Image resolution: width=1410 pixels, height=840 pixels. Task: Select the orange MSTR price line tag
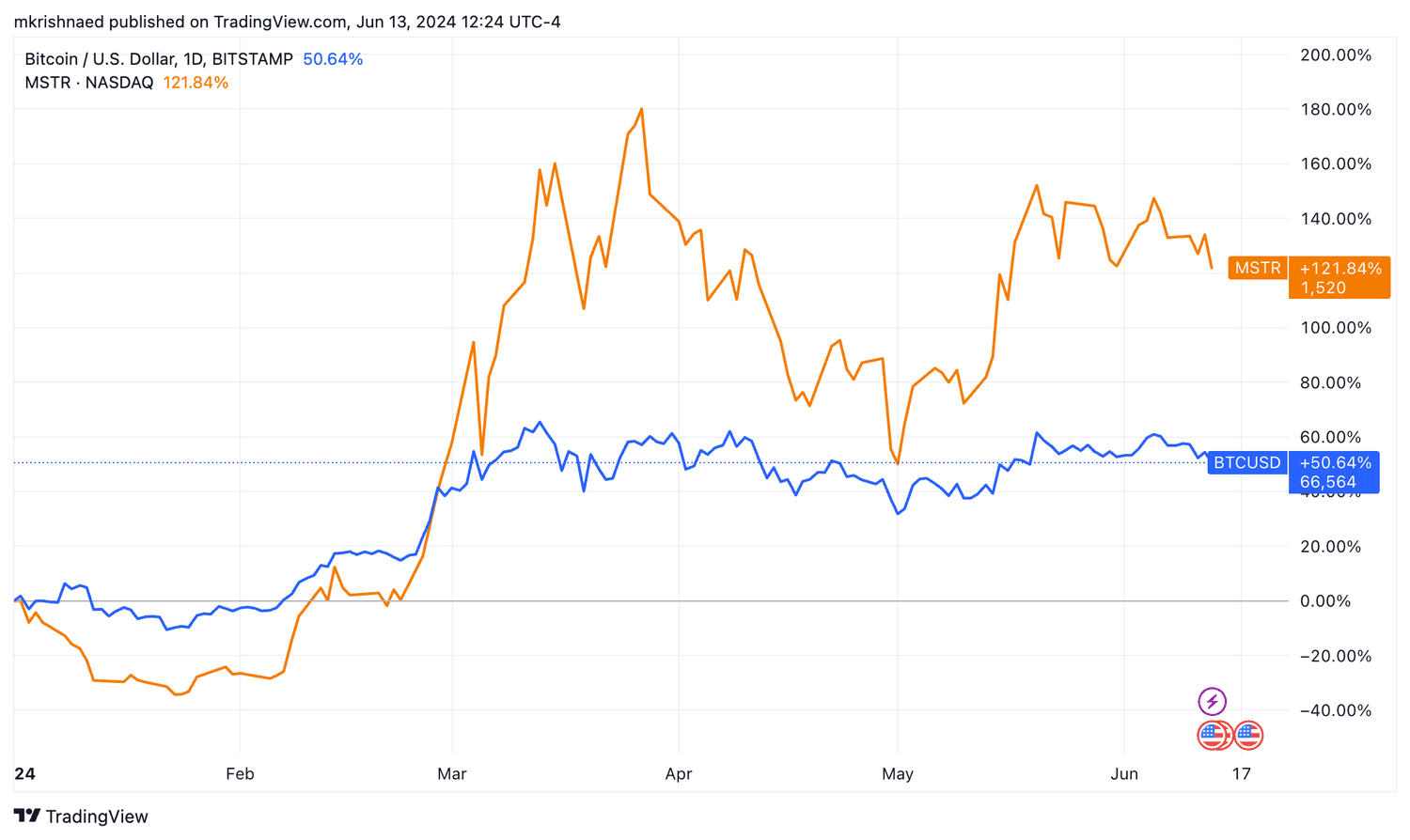[x=1258, y=269]
